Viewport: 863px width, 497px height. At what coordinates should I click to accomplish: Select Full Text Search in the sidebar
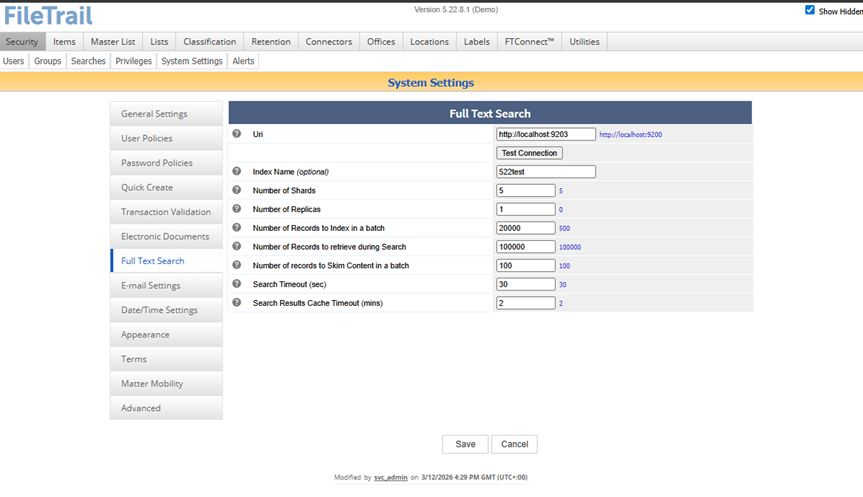tap(166, 260)
